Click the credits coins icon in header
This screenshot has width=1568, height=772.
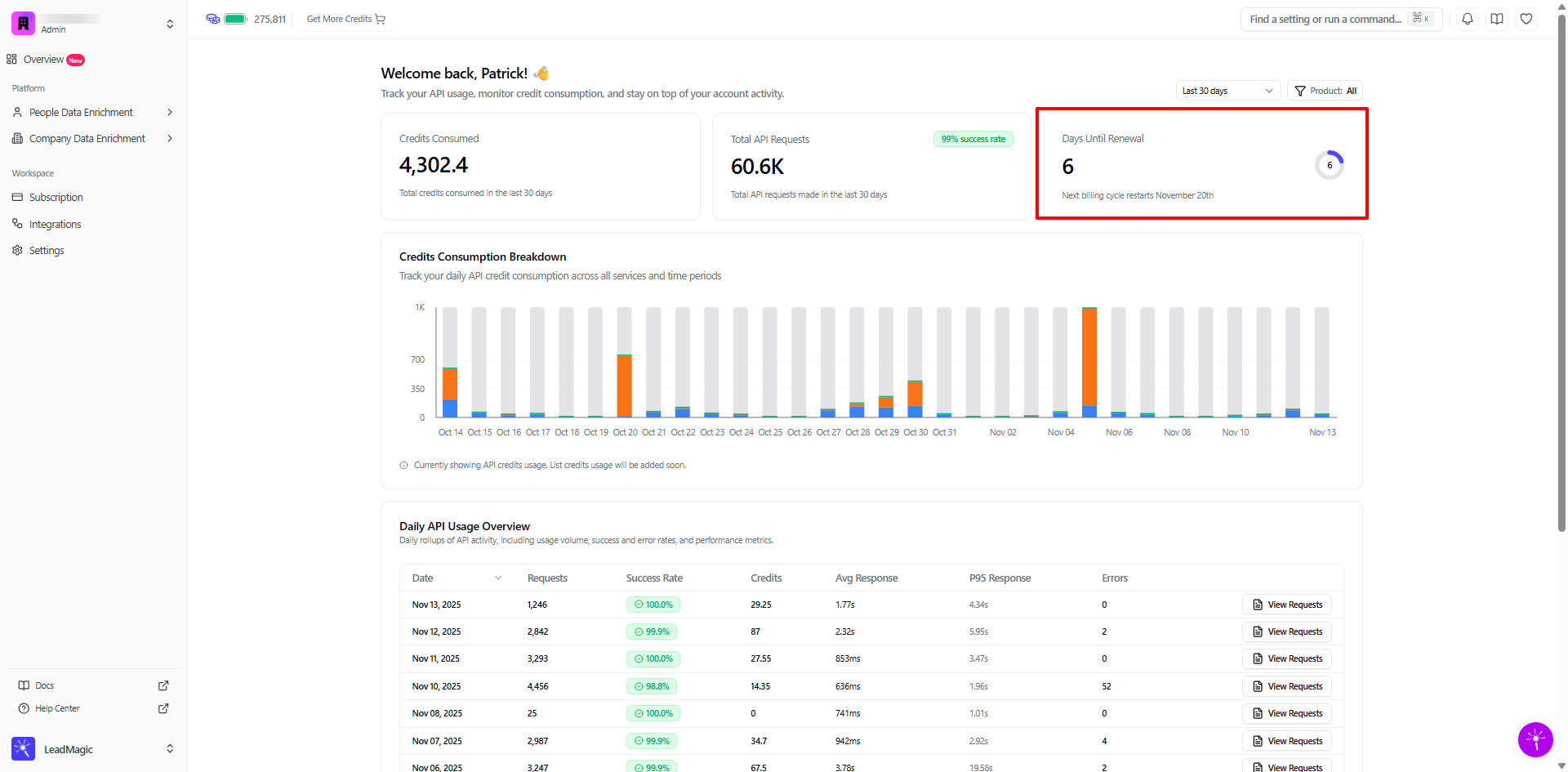pyautogui.click(x=213, y=19)
